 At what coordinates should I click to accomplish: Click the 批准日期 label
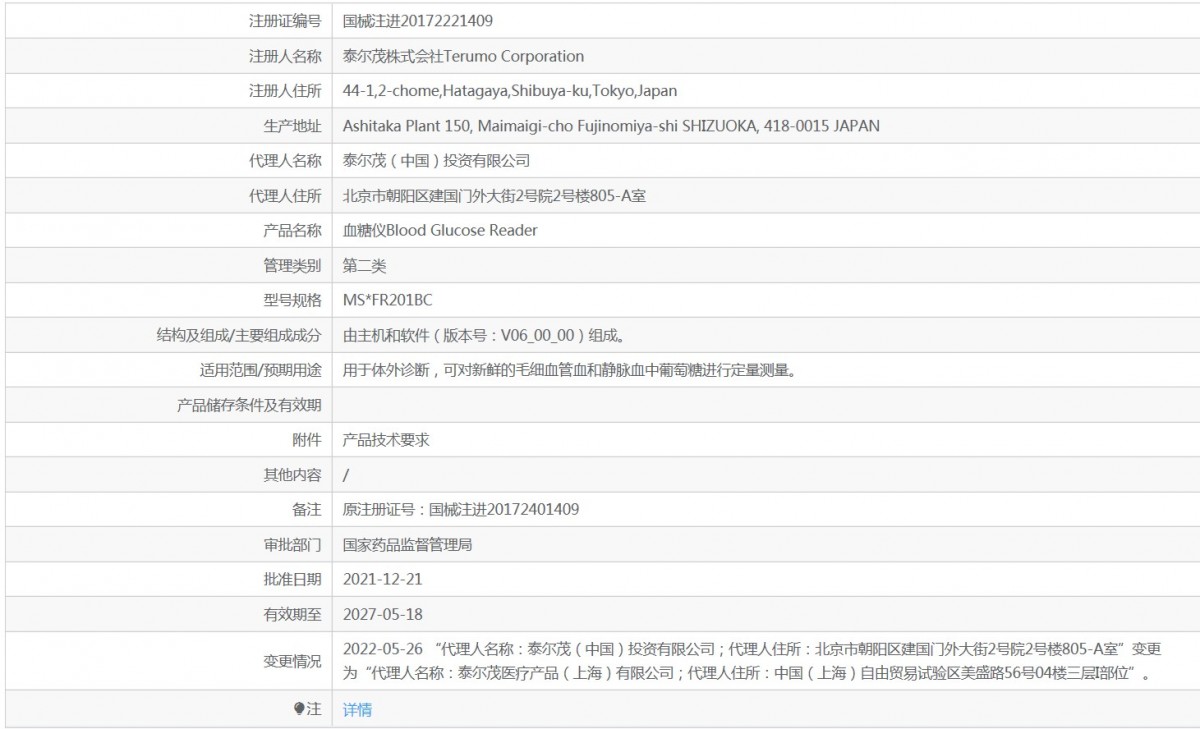coord(292,579)
